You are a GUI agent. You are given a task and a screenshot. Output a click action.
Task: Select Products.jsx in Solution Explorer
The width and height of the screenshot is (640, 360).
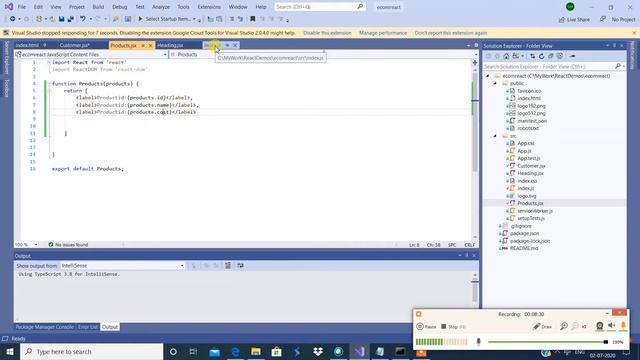pos(530,203)
